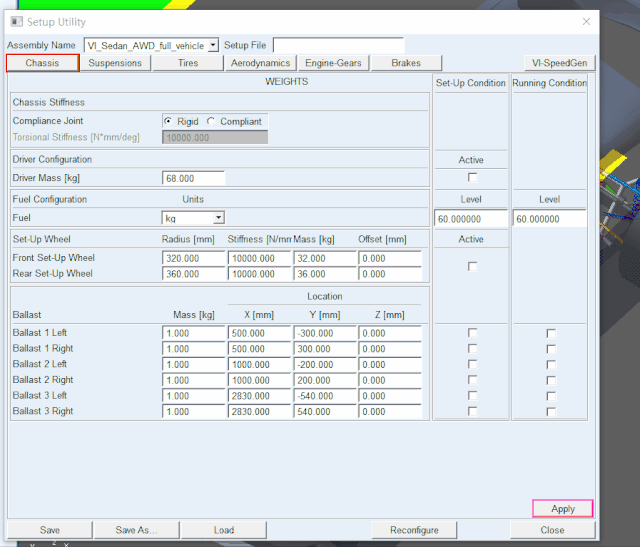Select the Compliant joint radio button
The image size is (640, 547).
point(211,121)
